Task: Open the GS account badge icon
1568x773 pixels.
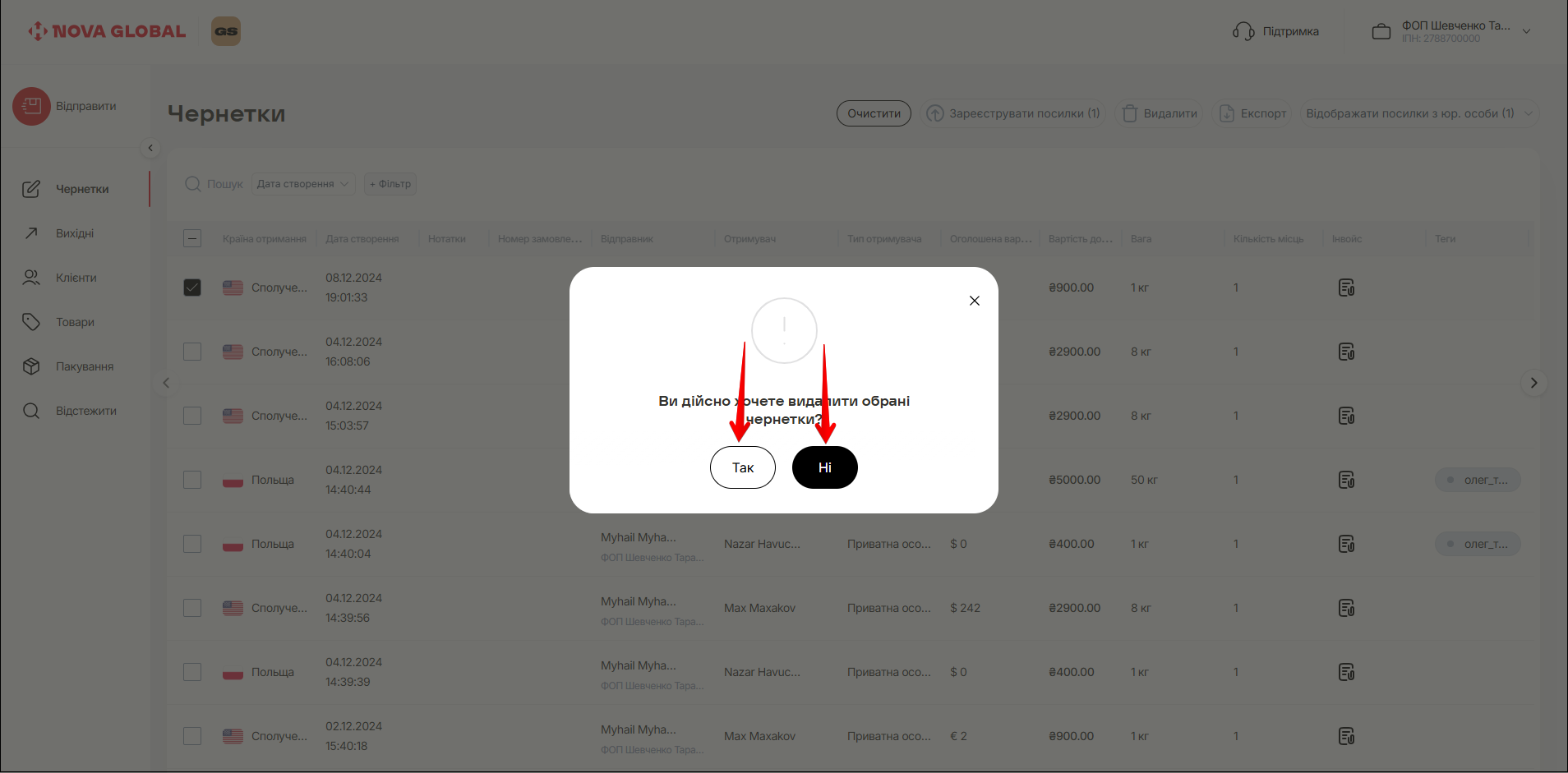Action: (x=226, y=31)
